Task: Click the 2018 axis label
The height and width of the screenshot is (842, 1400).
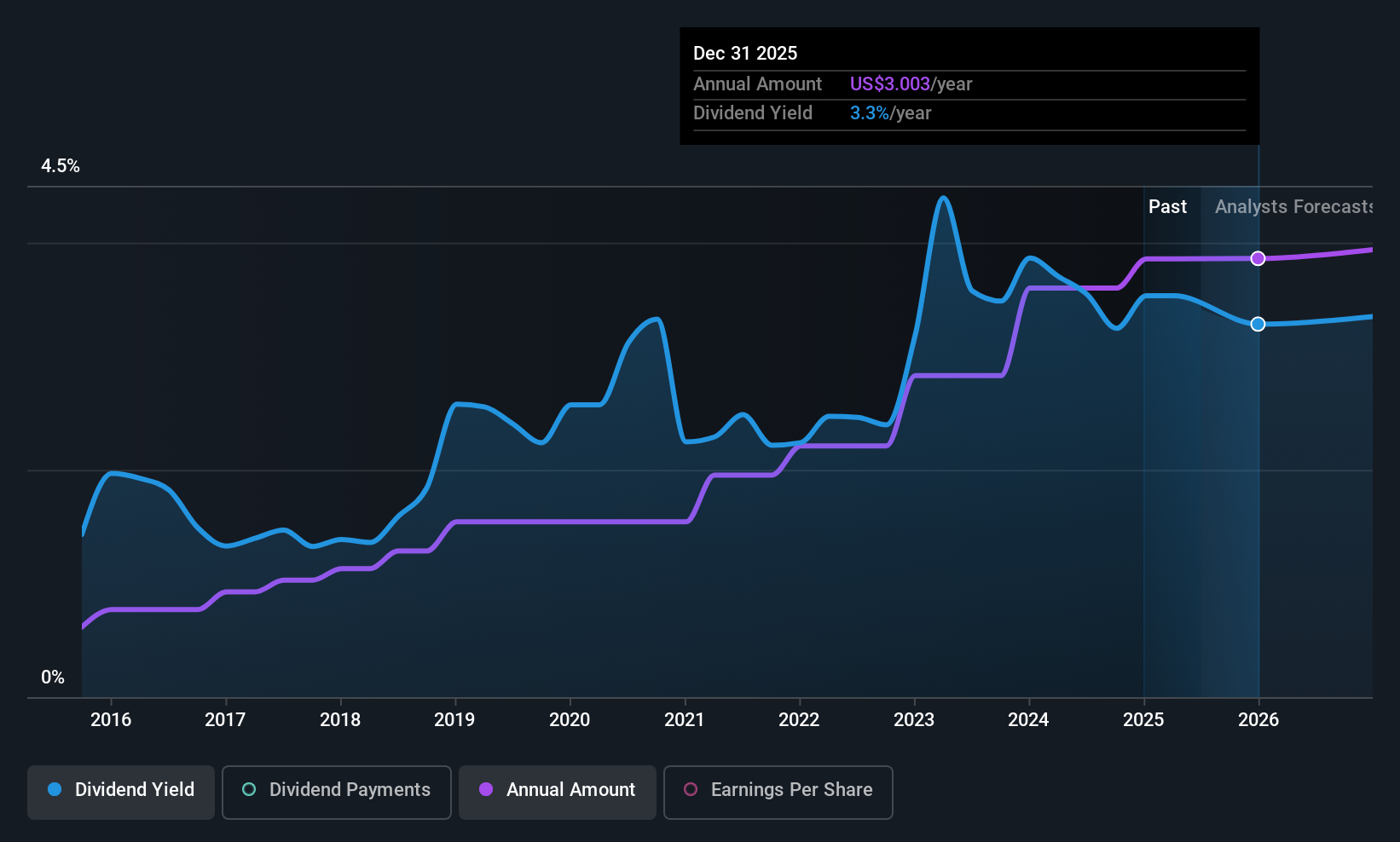Action: point(340,719)
